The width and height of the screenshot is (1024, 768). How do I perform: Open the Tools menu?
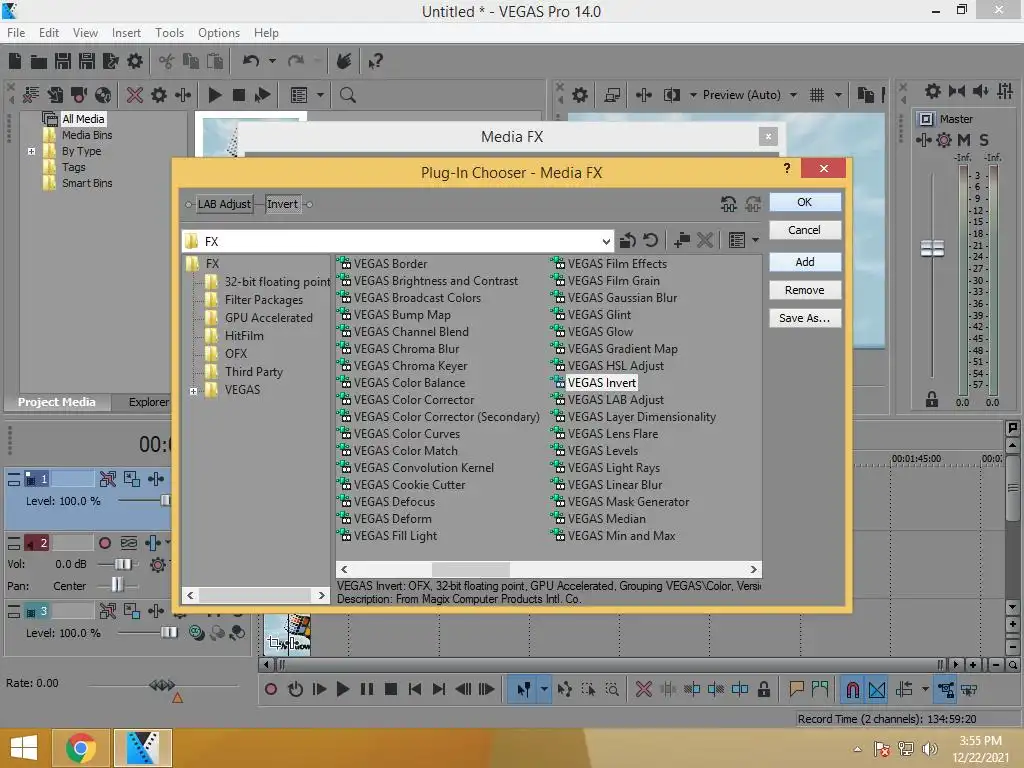169,33
